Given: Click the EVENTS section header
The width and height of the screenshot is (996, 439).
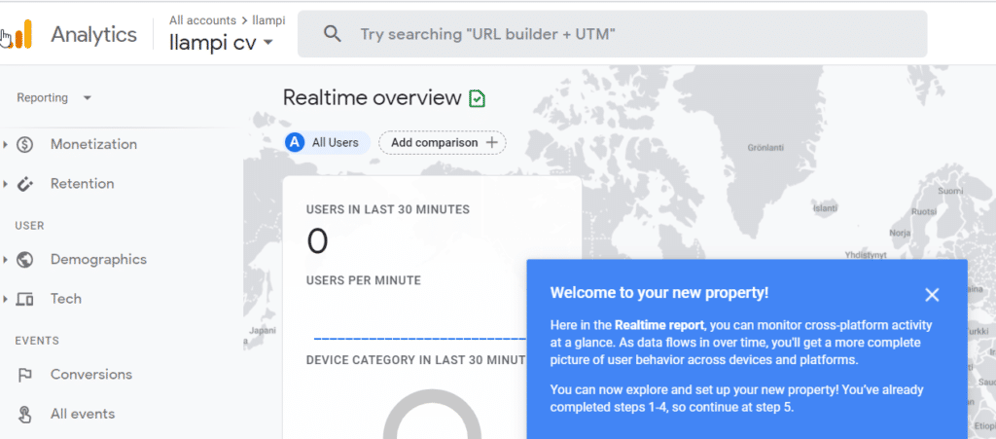Looking at the screenshot, I should 37,341.
